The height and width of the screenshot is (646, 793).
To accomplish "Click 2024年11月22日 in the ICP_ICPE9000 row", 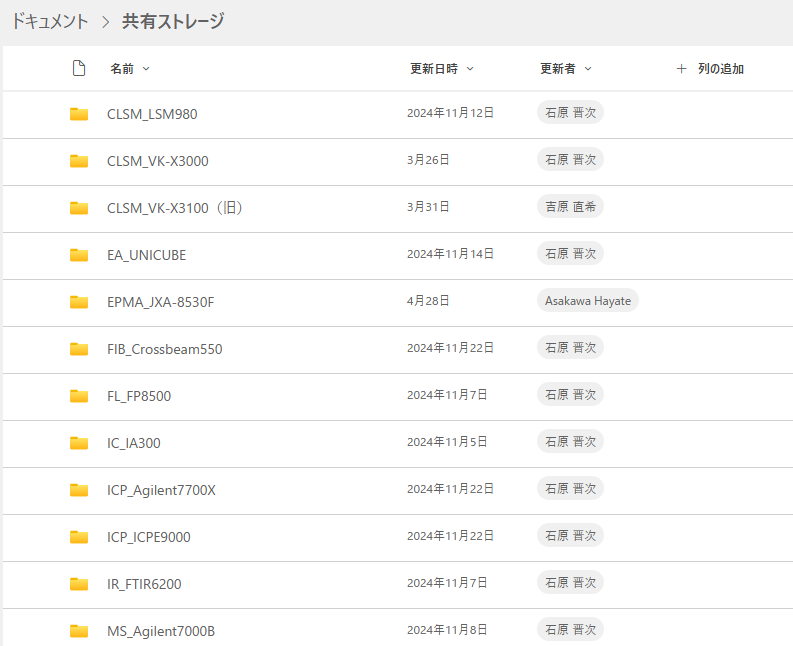I will click(450, 536).
